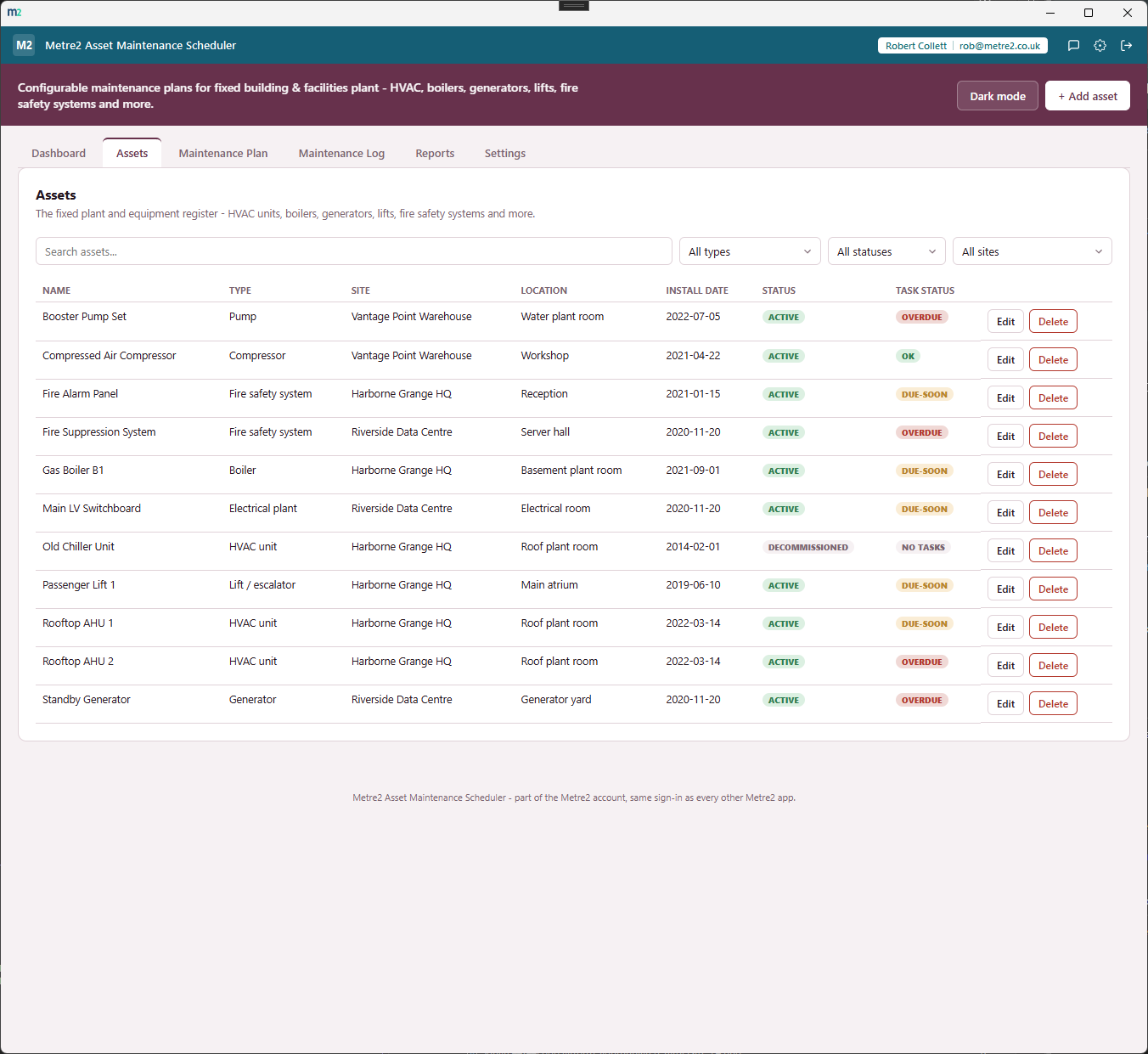Click the NO TASKS badge
The width and height of the screenshot is (1148, 1054).
(923, 548)
